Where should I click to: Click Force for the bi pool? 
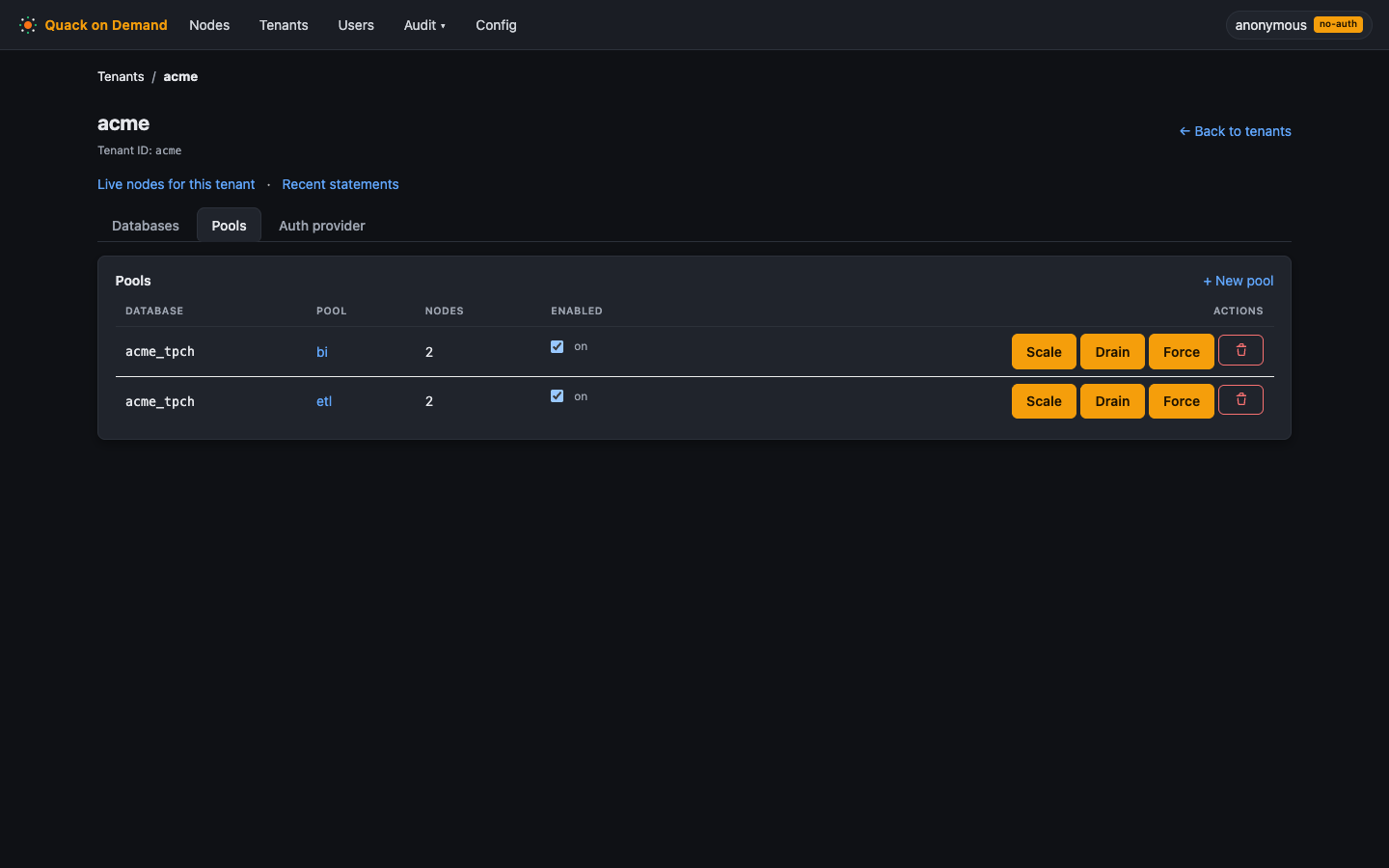[1182, 352]
